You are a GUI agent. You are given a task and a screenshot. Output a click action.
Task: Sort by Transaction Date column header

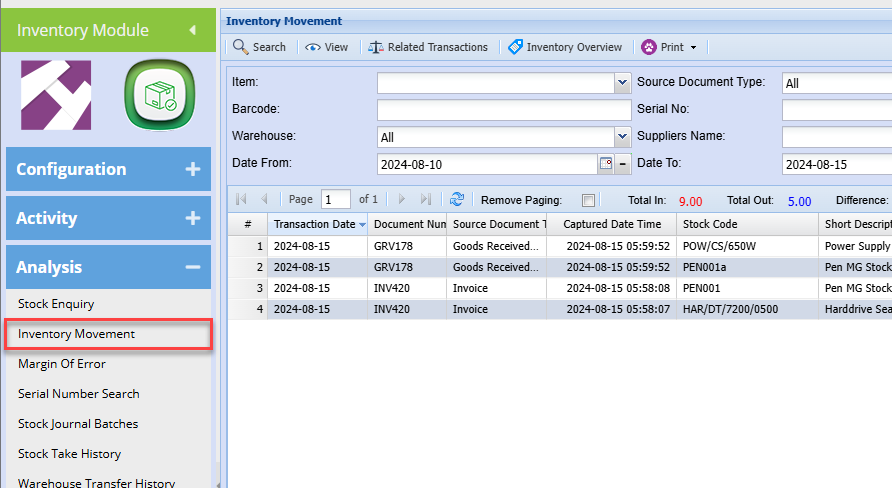[314, 224]
